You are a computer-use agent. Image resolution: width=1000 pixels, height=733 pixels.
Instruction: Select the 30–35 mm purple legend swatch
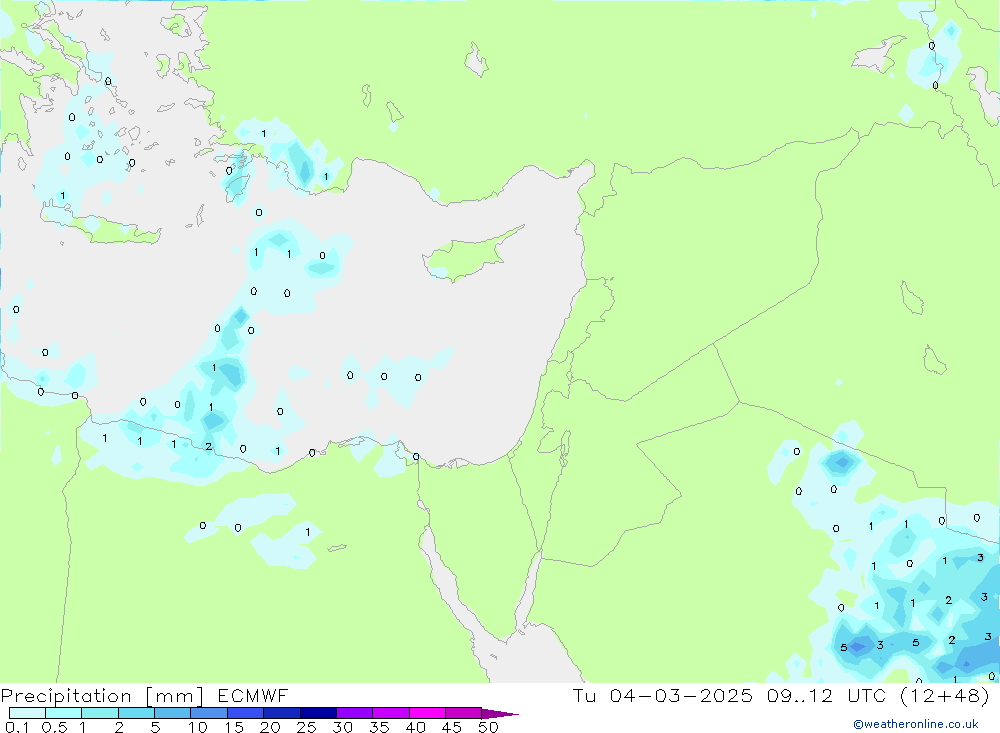(x=354, y=713)
